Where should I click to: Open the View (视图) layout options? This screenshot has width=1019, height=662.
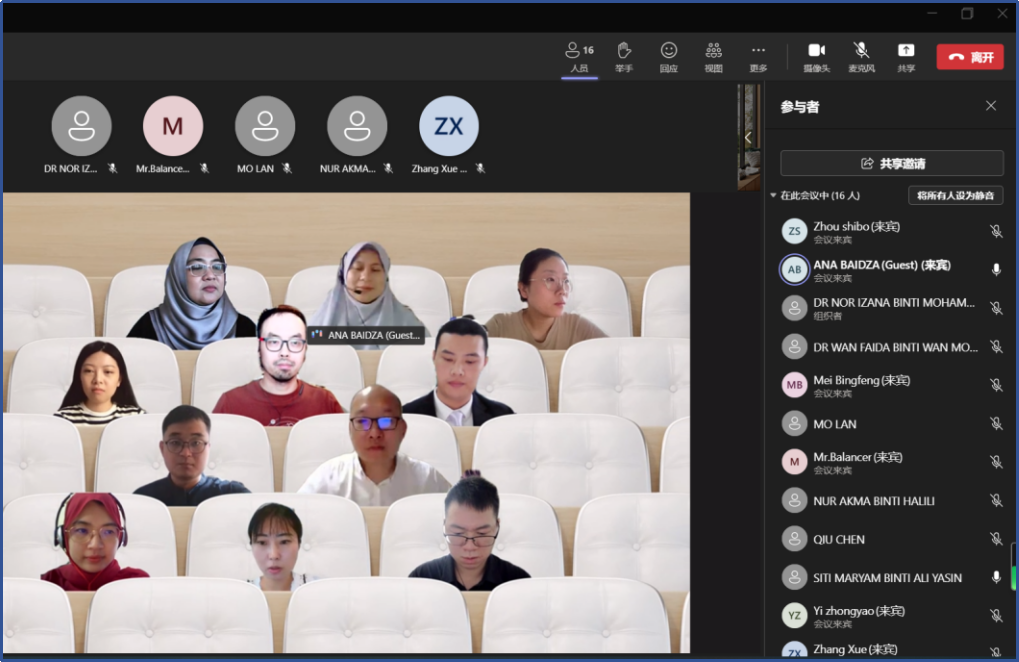click(713, 56)
